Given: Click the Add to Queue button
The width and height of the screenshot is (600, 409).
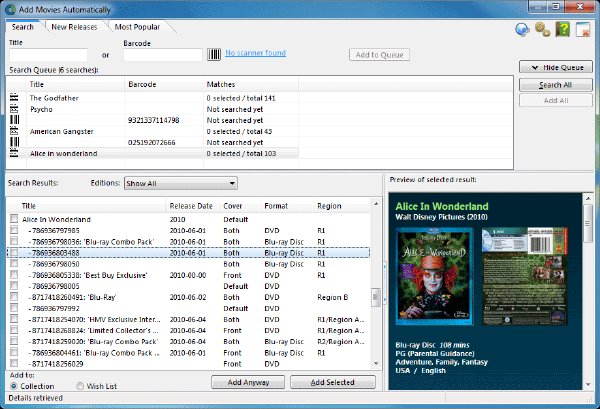Looking at the screenshot, I should click(379, 55).
